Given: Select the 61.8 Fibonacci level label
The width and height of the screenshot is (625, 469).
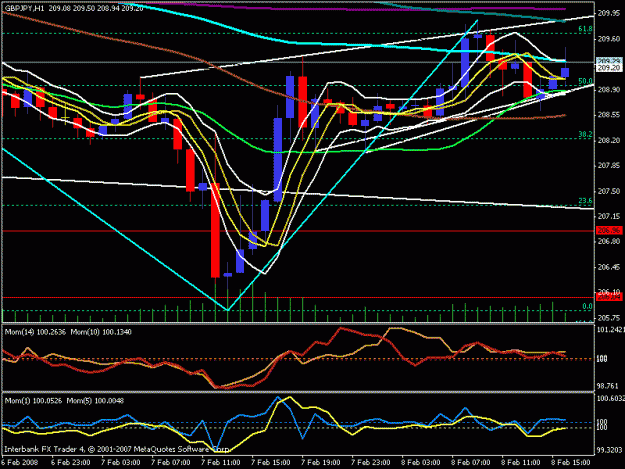Looking at the screenshot, I should [x=585, y=29].
